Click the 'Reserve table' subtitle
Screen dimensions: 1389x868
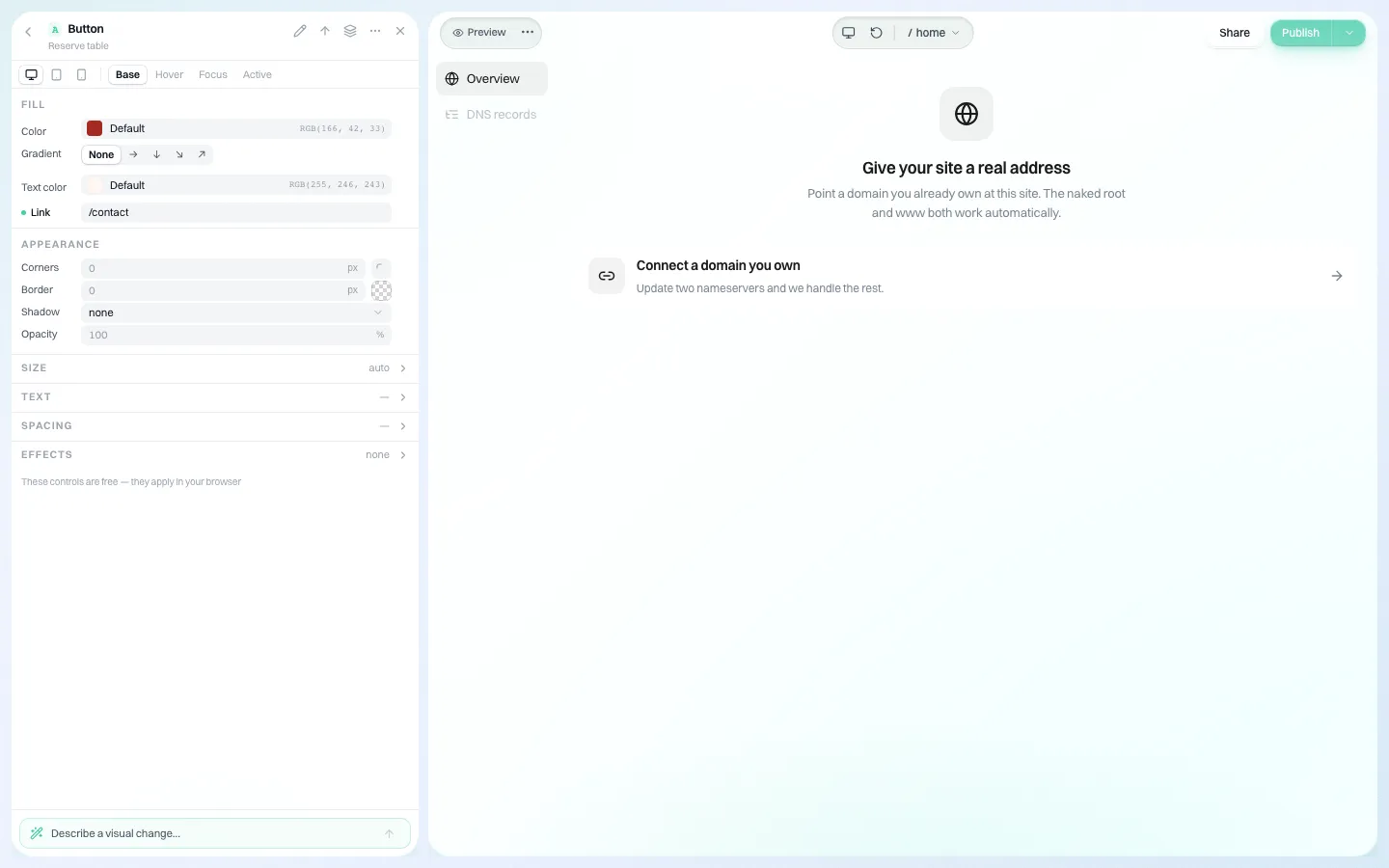pyautogui.click(x=78, y=46)
